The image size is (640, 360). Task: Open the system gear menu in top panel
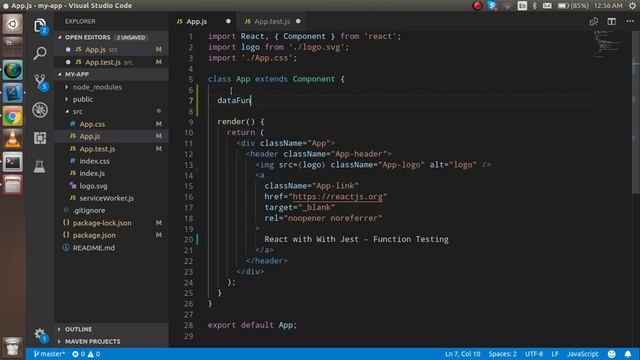(632, 5)
